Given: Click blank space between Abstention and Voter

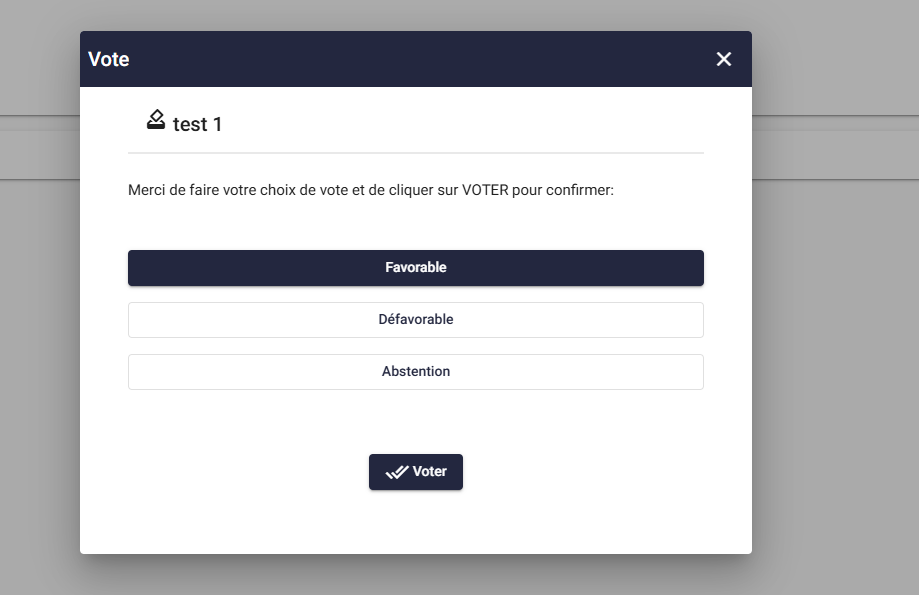Looking at the screenshot, I should pyautogui.click(x=416, y=422).
